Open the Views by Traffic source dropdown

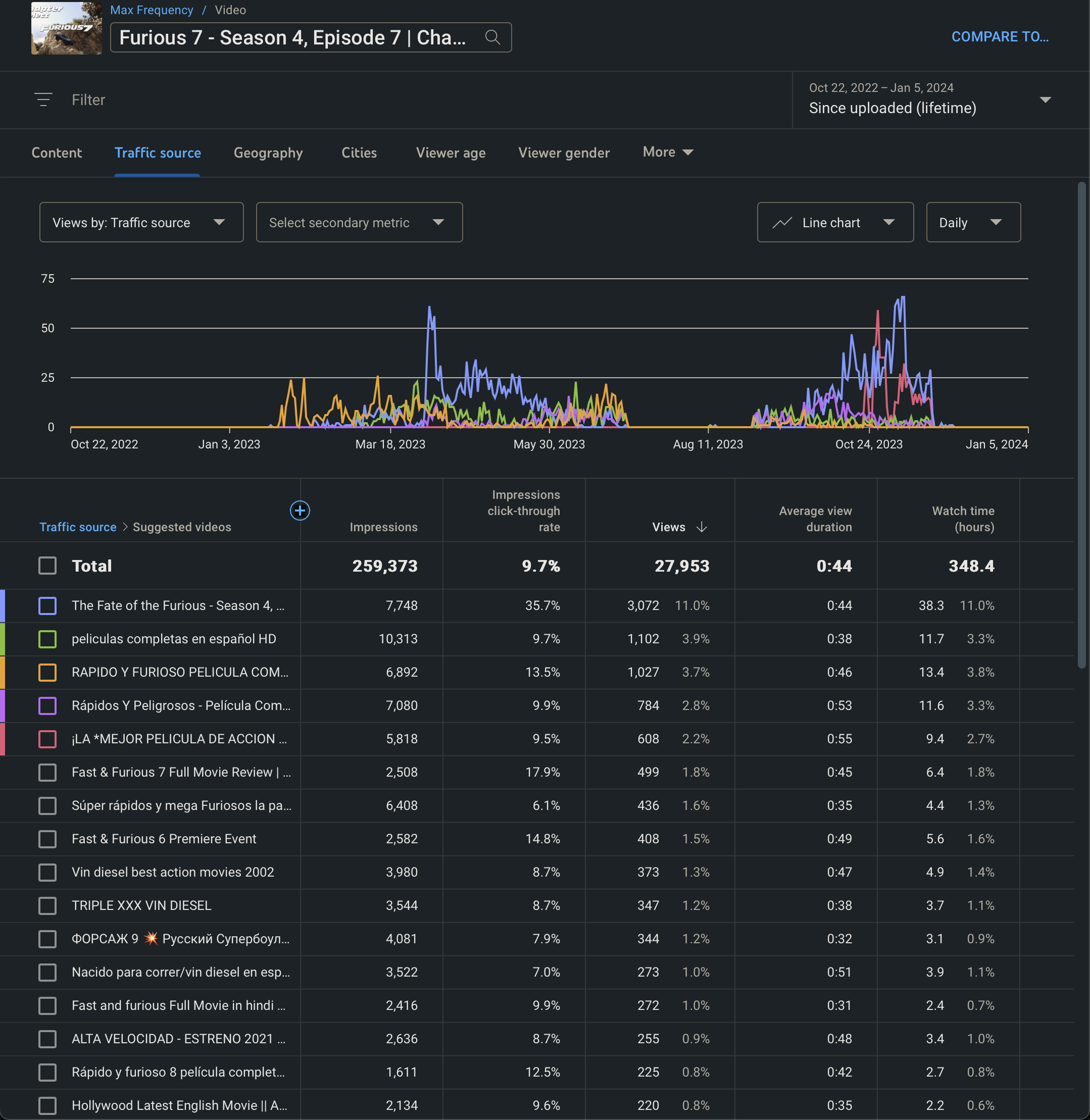(x=141, y=223)
